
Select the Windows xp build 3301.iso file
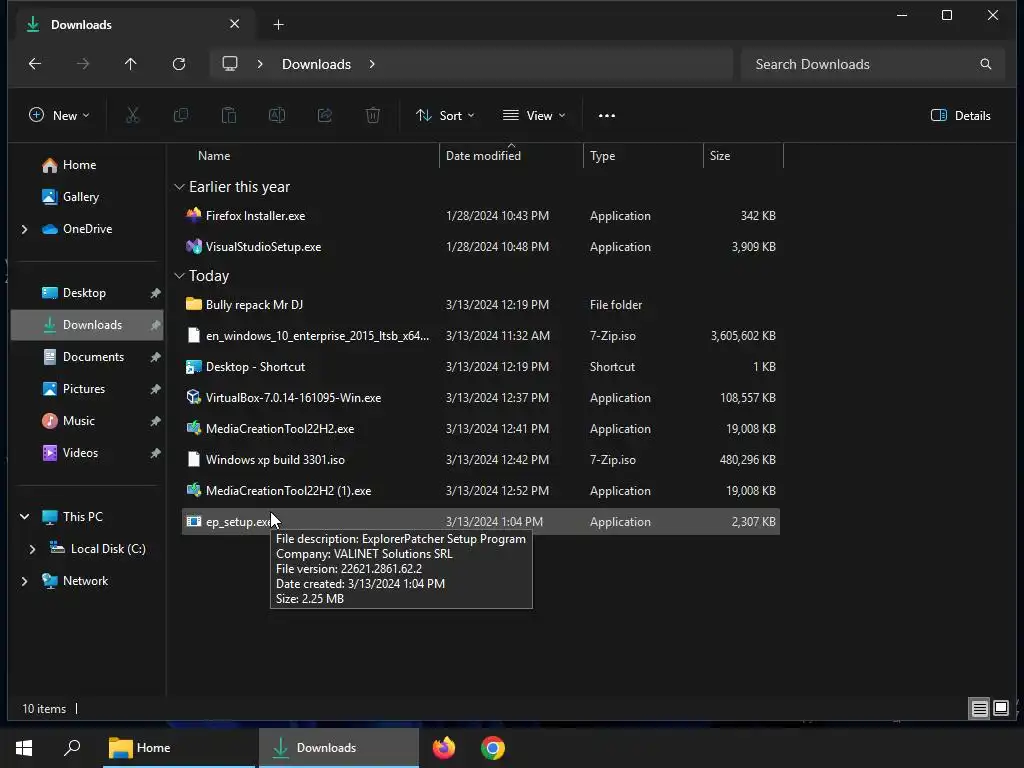tap(481, 460)
